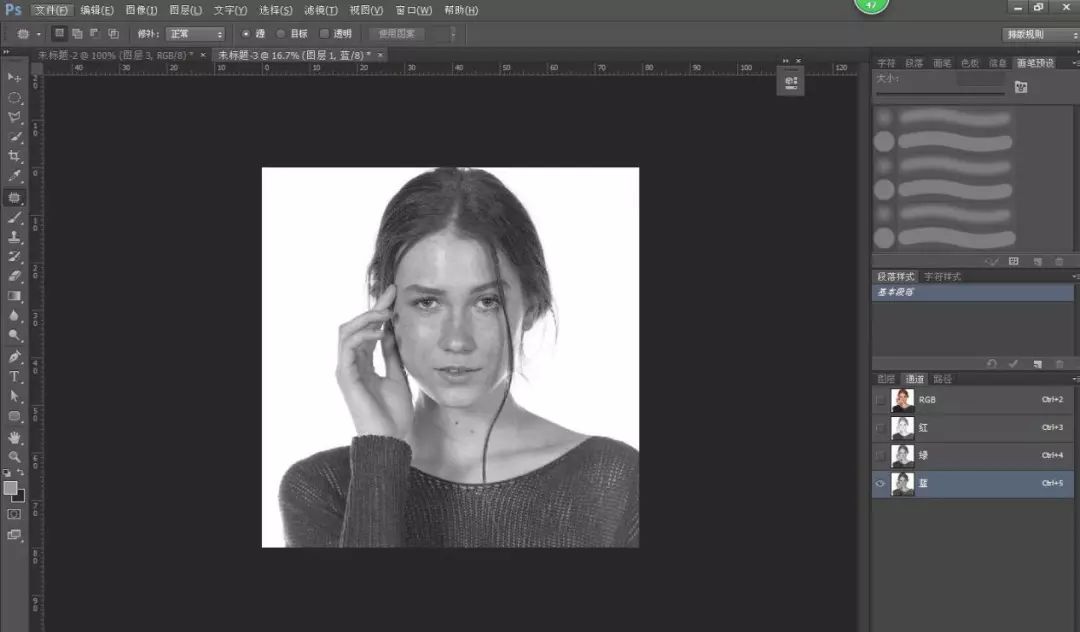Show the RGB channel visibility
Viewport: 1080px width, 632px height.
880,400
